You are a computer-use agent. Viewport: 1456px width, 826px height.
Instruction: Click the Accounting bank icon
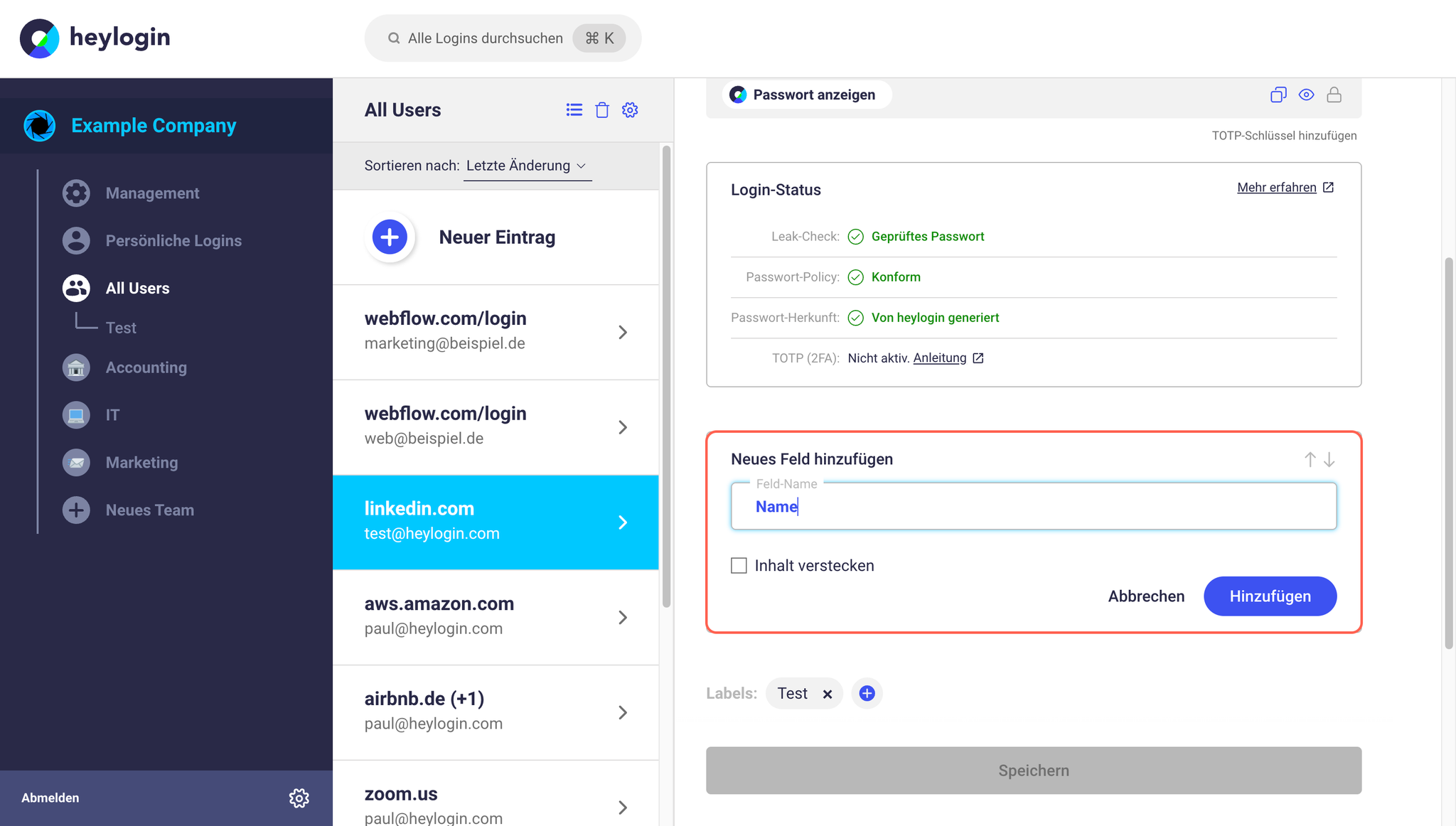pyautogui.click(x=76, y=368)
